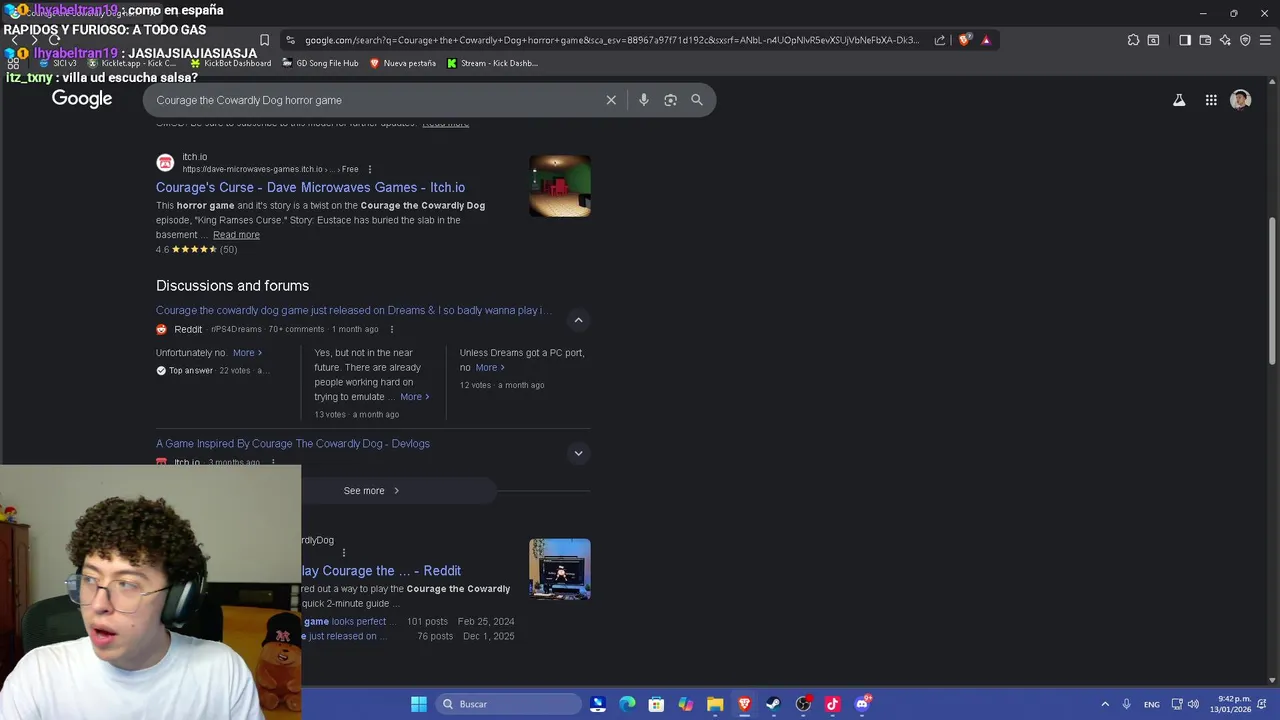Read more of Courage's Curse description
Image resolution: width=1280 pixels, height=720 pixels.
(236, 235)
